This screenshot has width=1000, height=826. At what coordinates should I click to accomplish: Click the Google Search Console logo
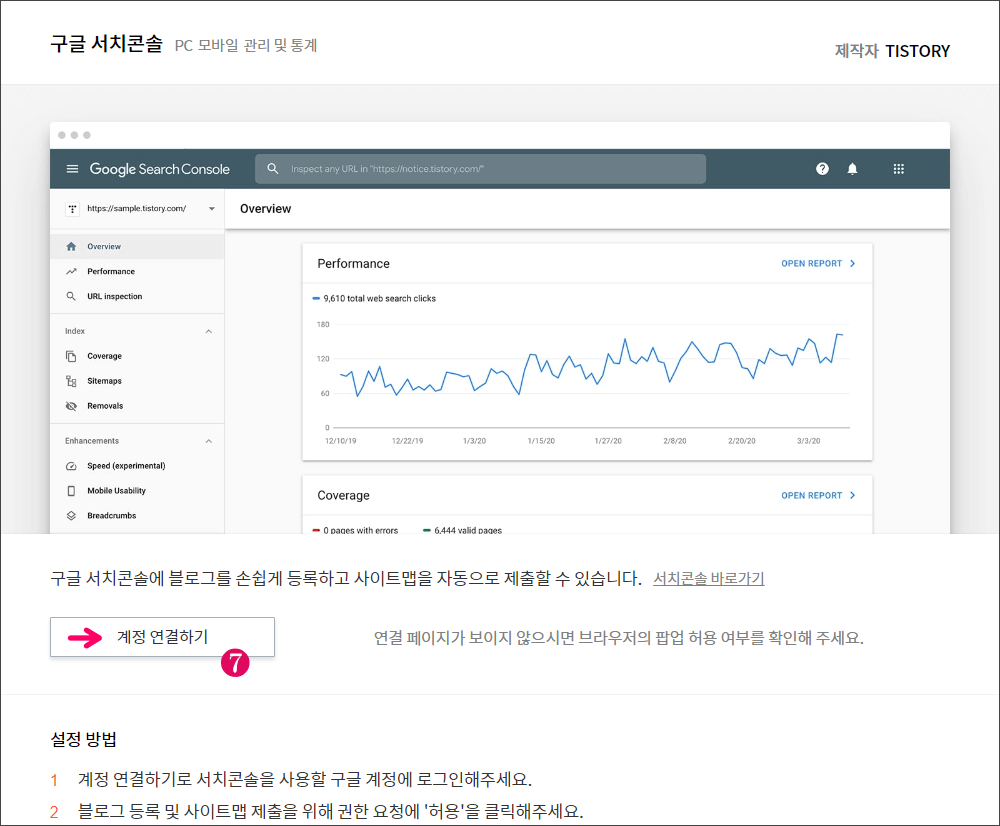[159, 169]
